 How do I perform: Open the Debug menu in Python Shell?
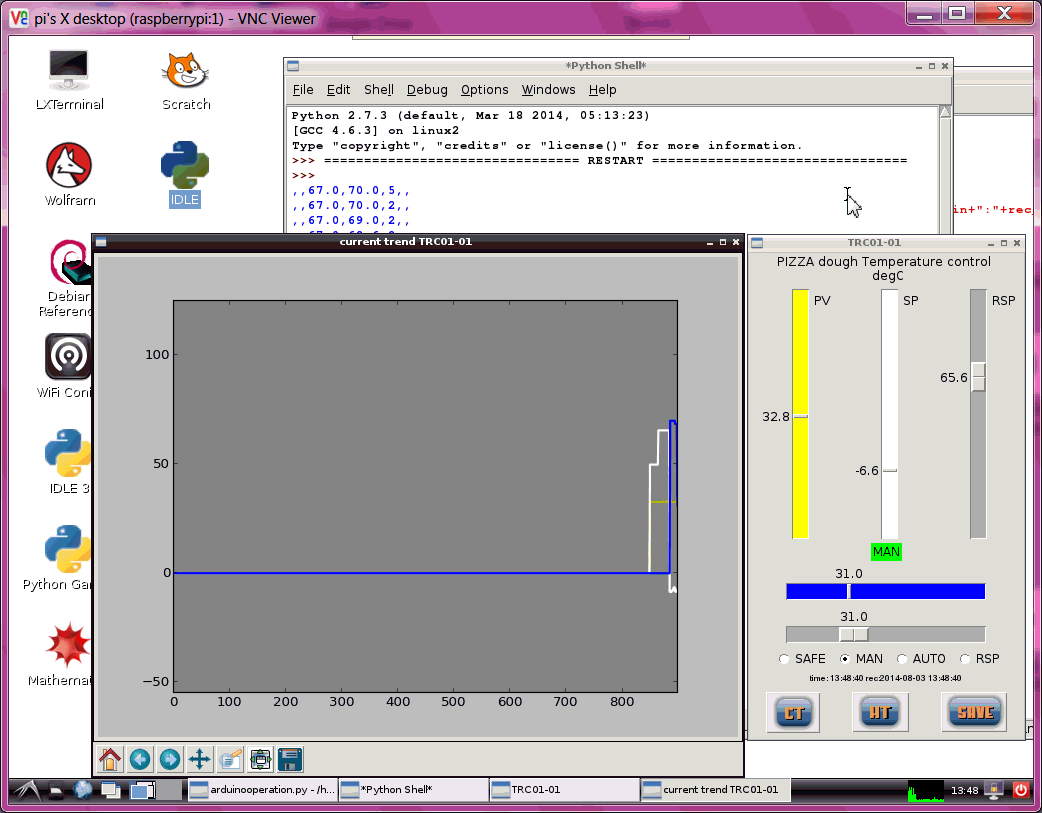427,90
